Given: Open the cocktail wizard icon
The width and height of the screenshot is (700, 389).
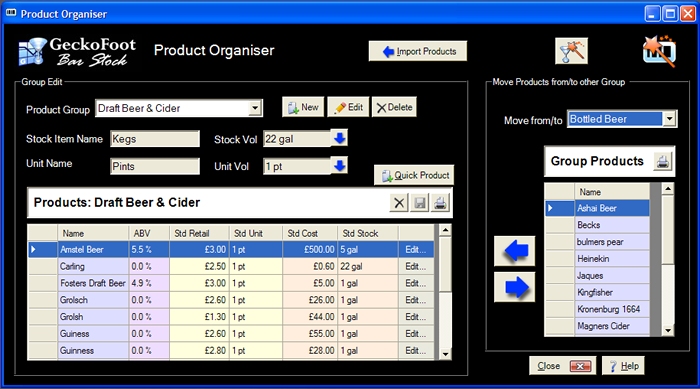Looking at the screenshot, I should coord(571,51).
